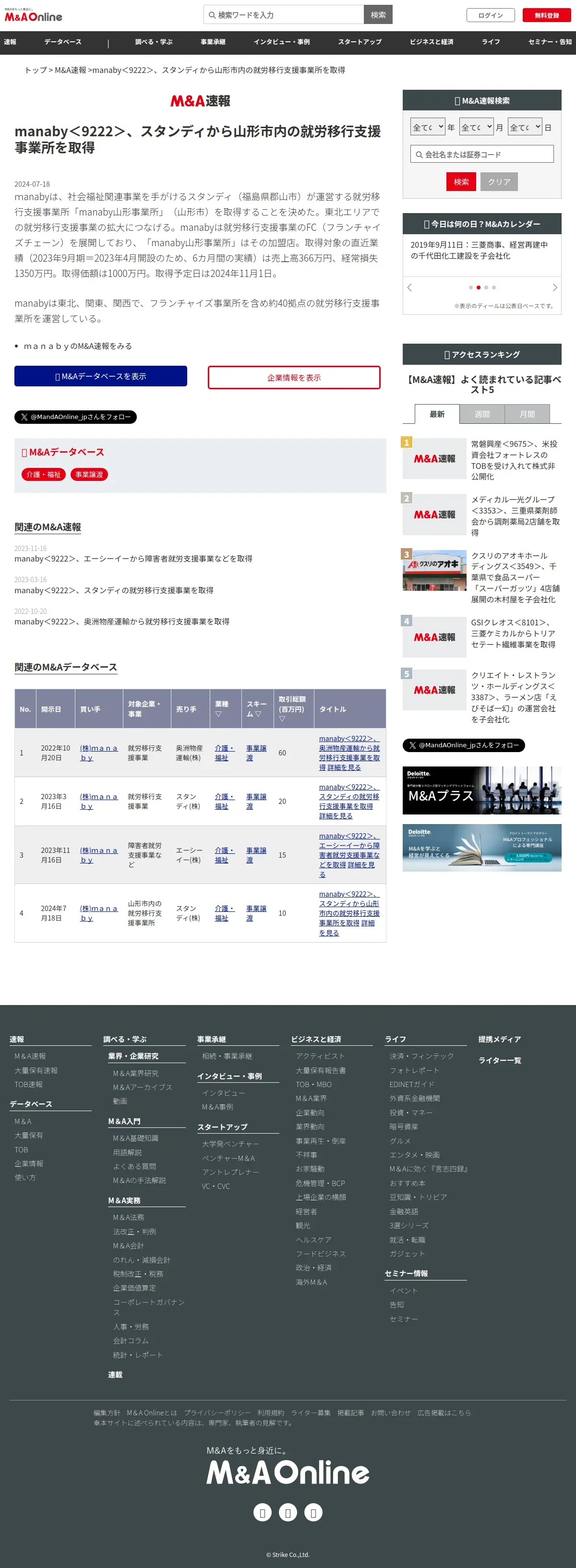Switch ranking to the 月間 tab
The image size is (576, 1568).
coord(528,414)
